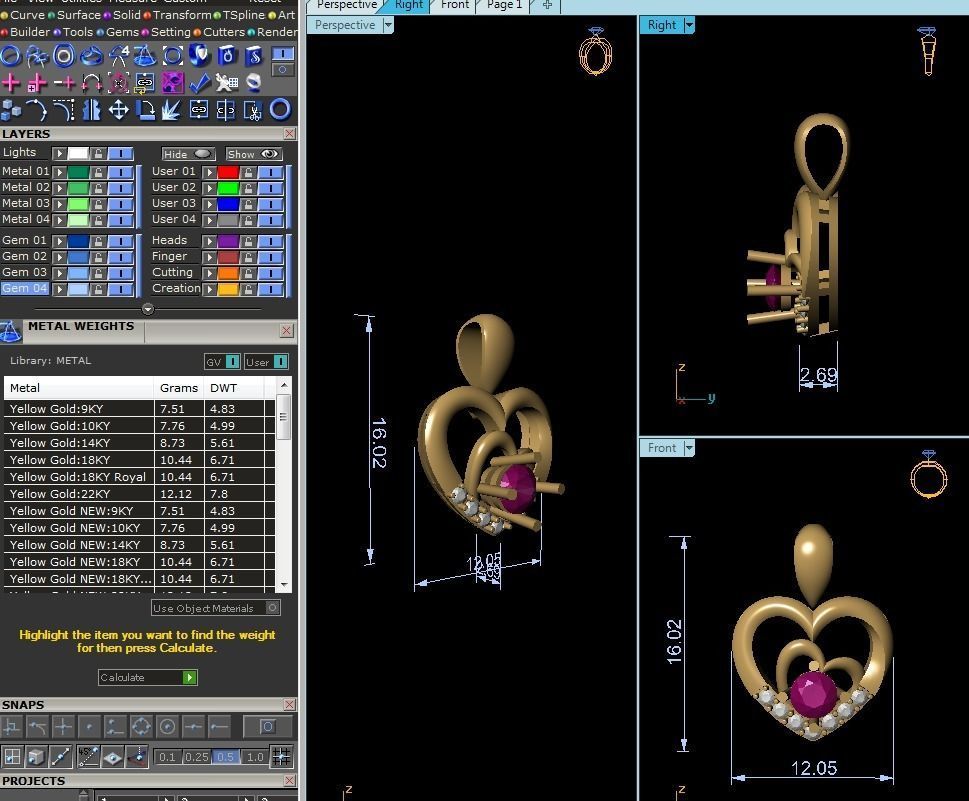Select the mirror split profile tool
Screen dimensions: 969x801
[91, 110]
